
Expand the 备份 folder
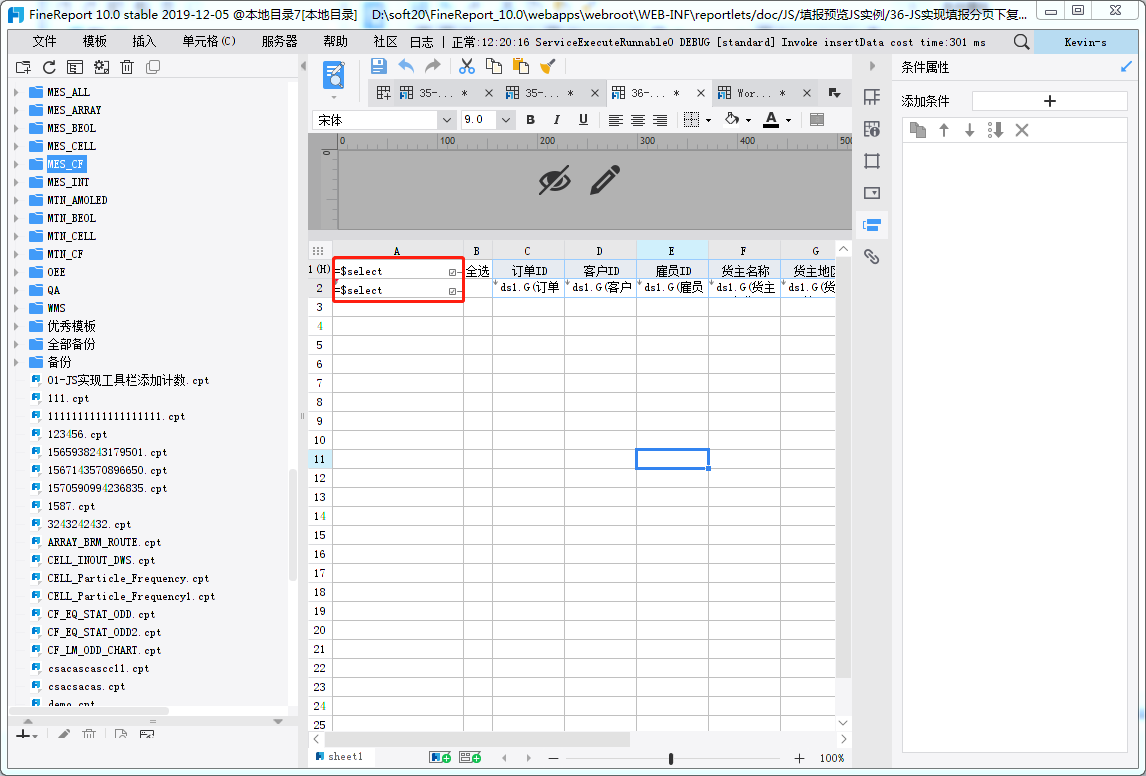pos(16,362)
